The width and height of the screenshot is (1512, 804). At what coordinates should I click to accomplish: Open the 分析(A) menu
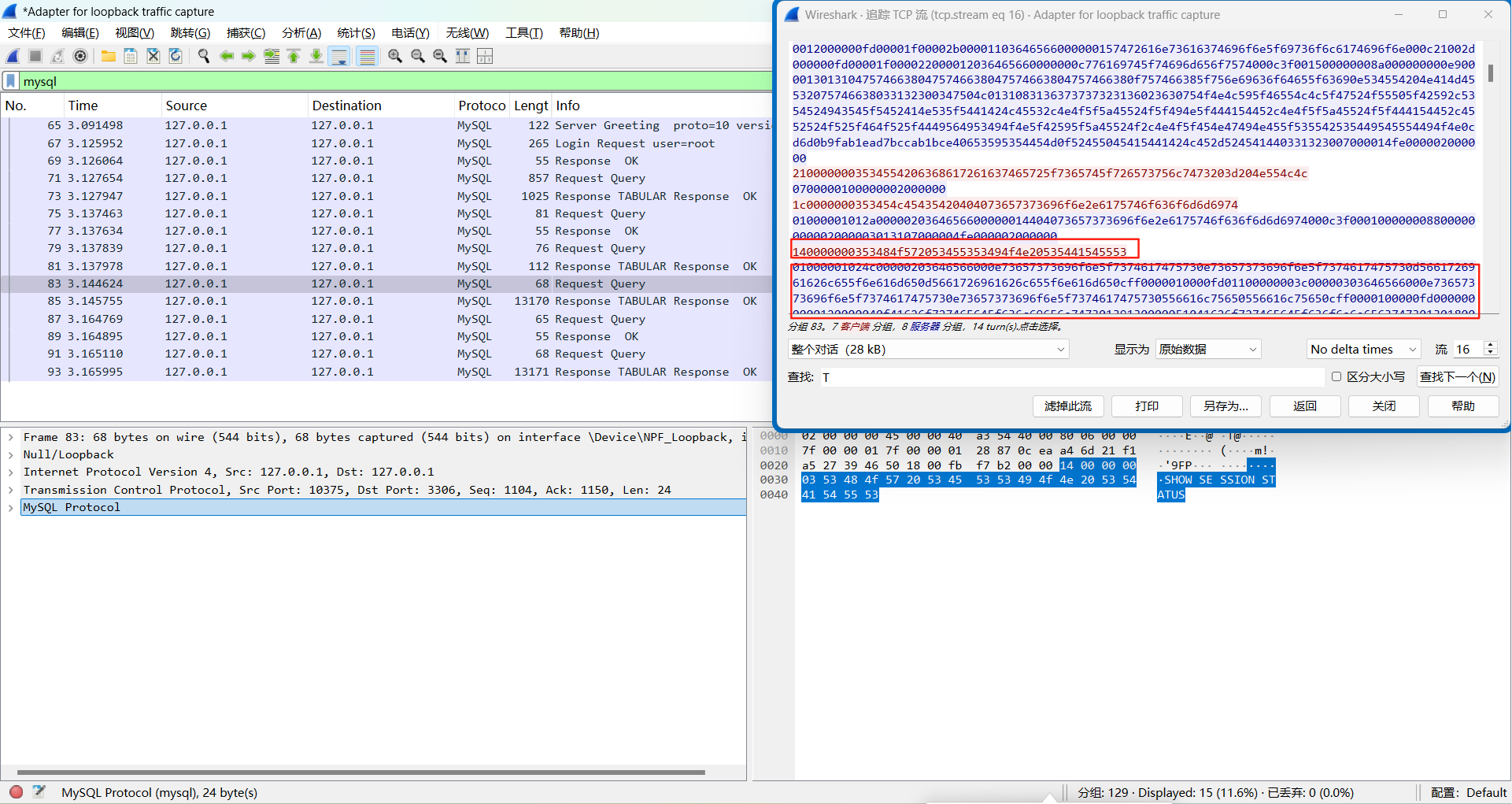[x=301, y=32]
